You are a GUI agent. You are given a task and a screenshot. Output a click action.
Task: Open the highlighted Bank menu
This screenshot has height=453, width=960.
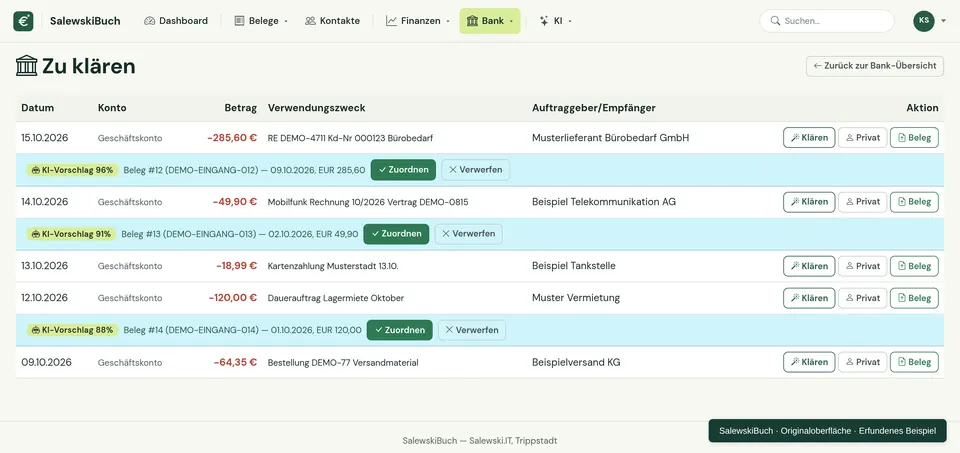tap(490, 21)
